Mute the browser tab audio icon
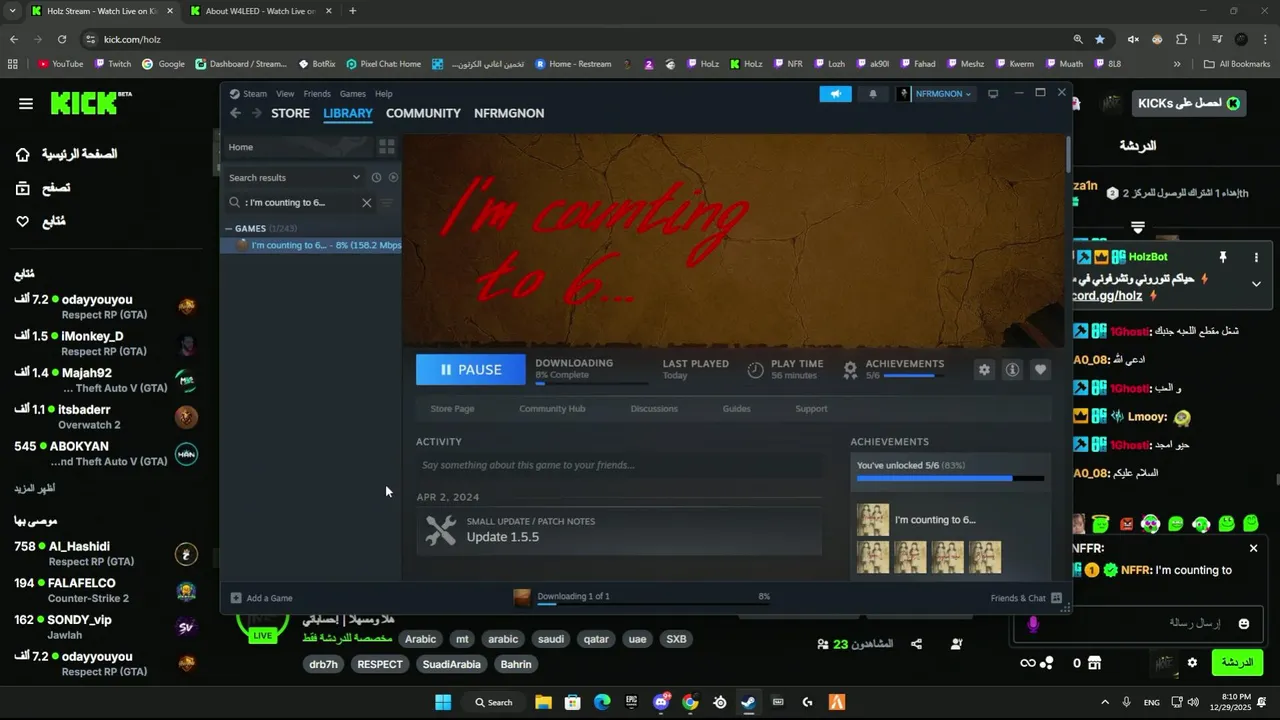This screenshot has height=720, width=1280. point(1133,39)
